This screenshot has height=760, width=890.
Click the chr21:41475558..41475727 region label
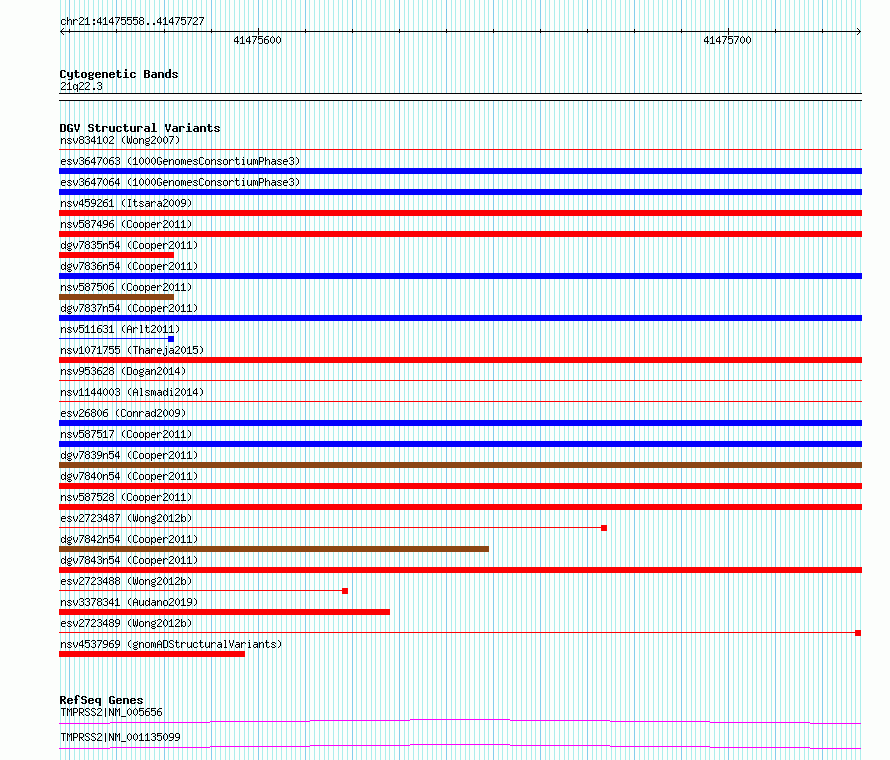[x=132, y=22]
